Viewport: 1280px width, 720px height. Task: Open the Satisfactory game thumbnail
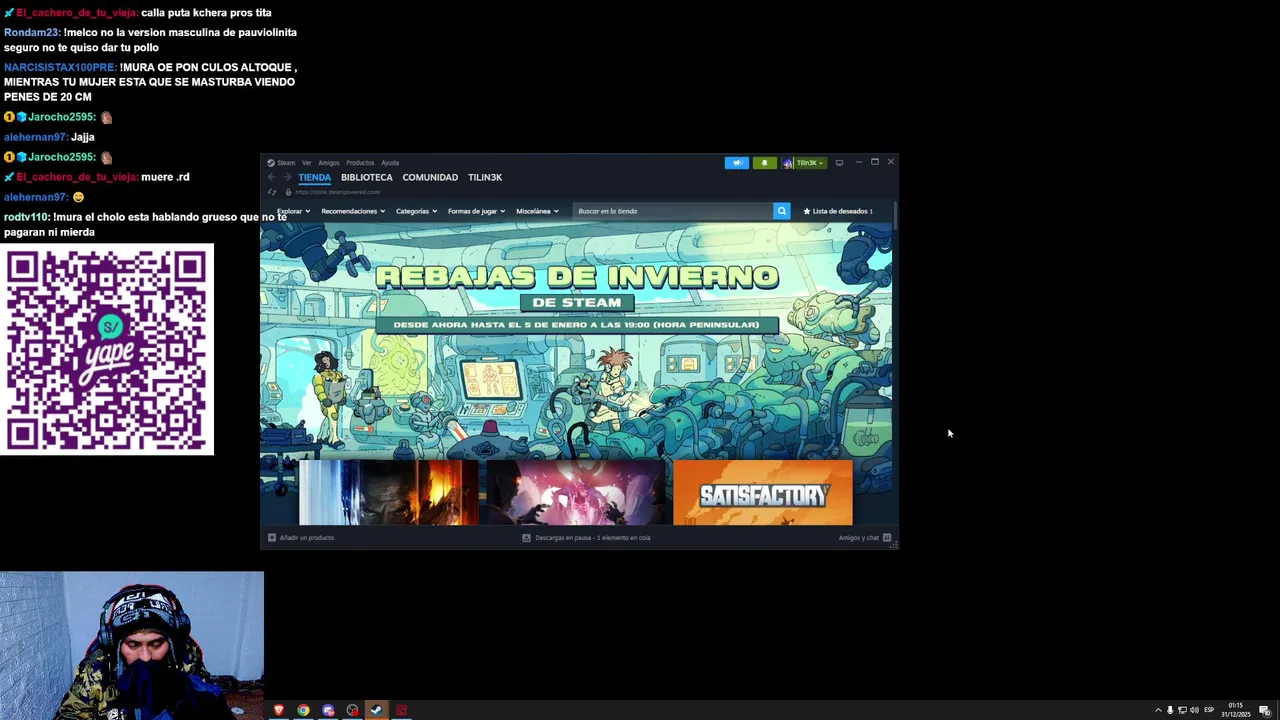click(x=763, y=492)
